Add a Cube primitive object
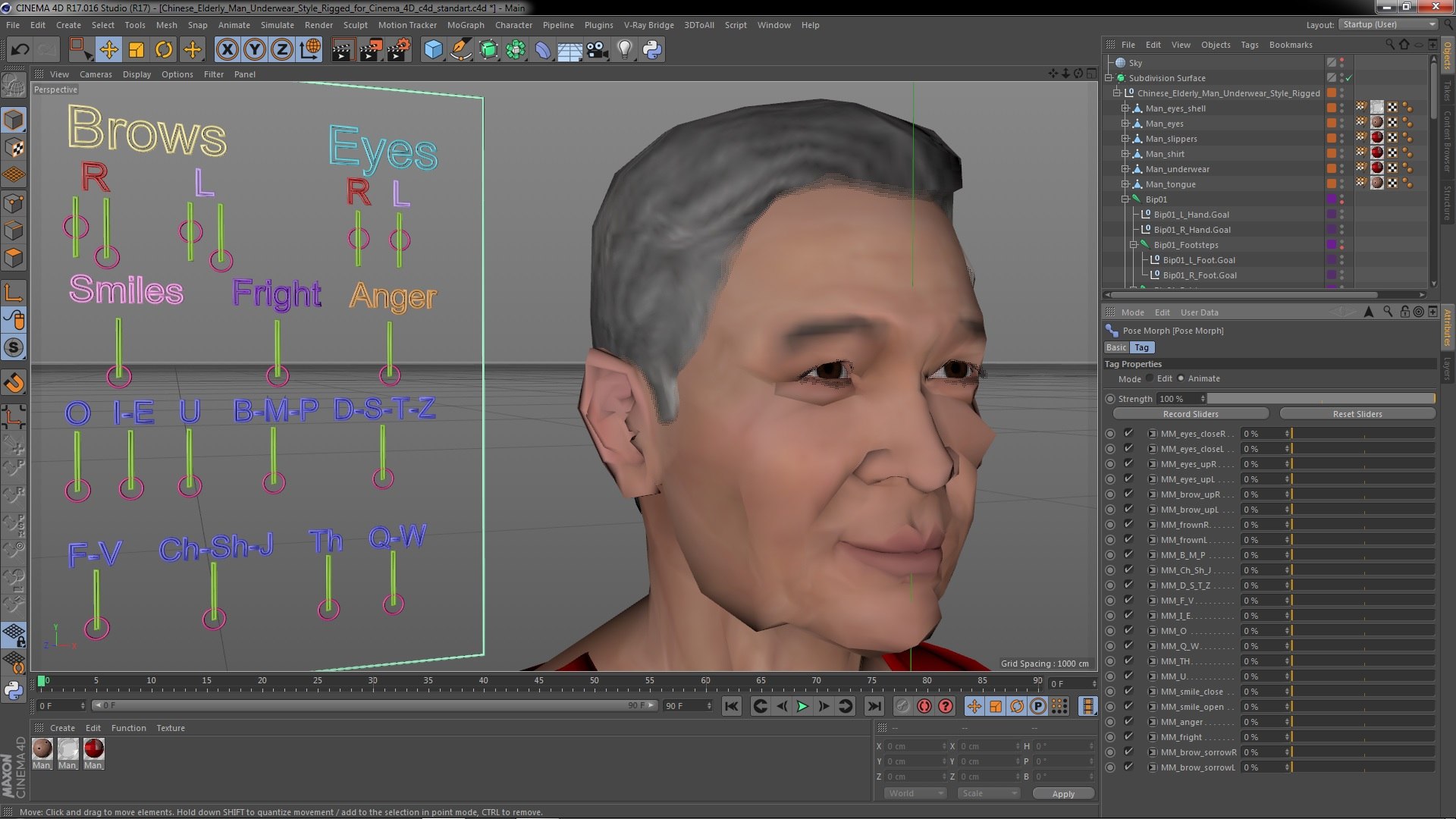The image size is (1456, 819). pyautogui.click(x=433, y=50)
